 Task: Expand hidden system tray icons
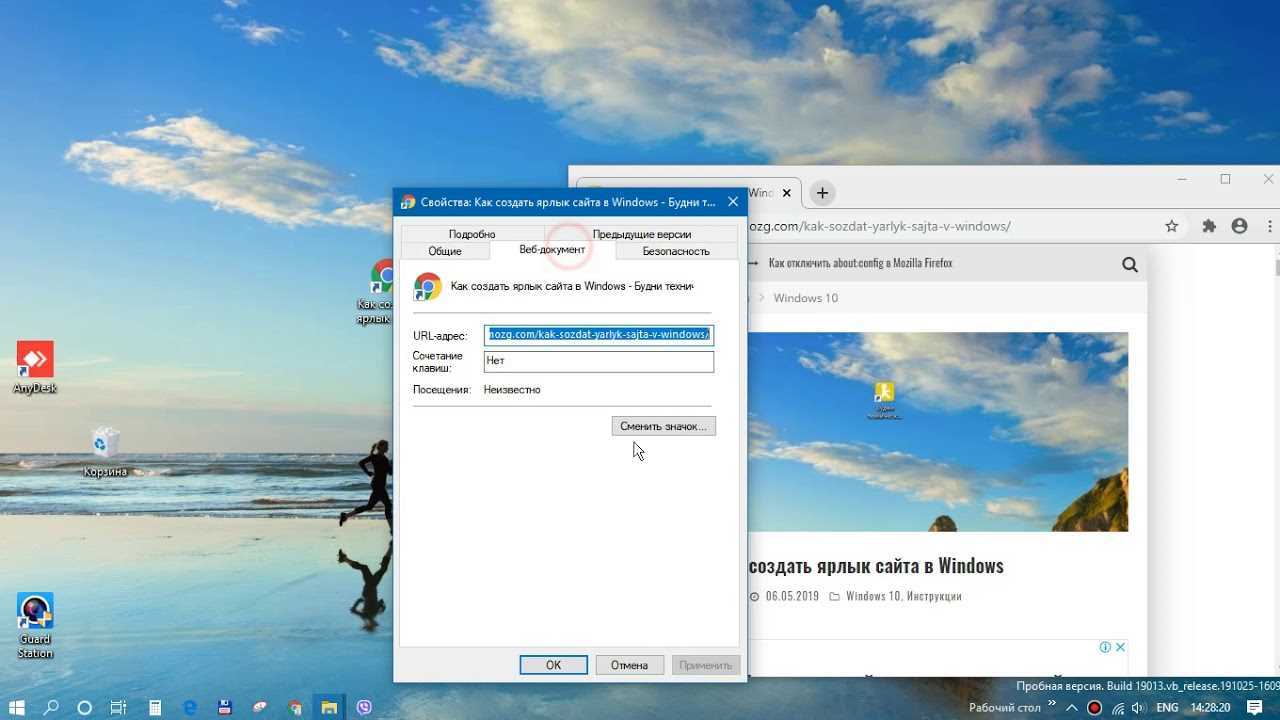coord(1071,708)
